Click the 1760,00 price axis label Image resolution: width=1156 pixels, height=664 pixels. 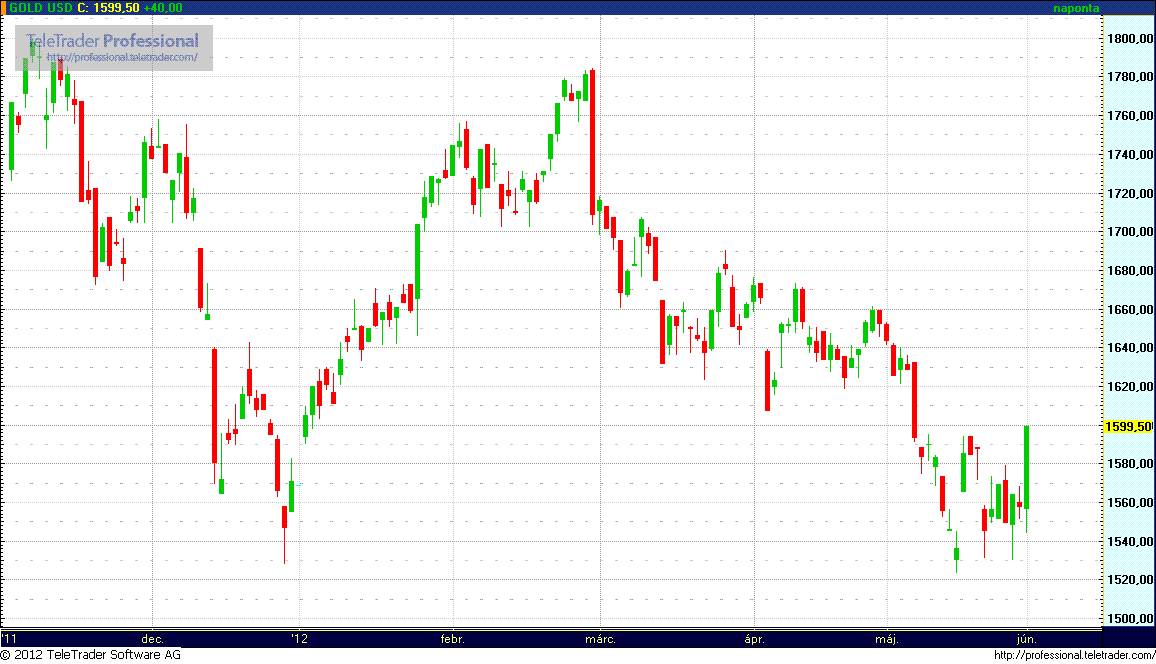point(1129,116)
